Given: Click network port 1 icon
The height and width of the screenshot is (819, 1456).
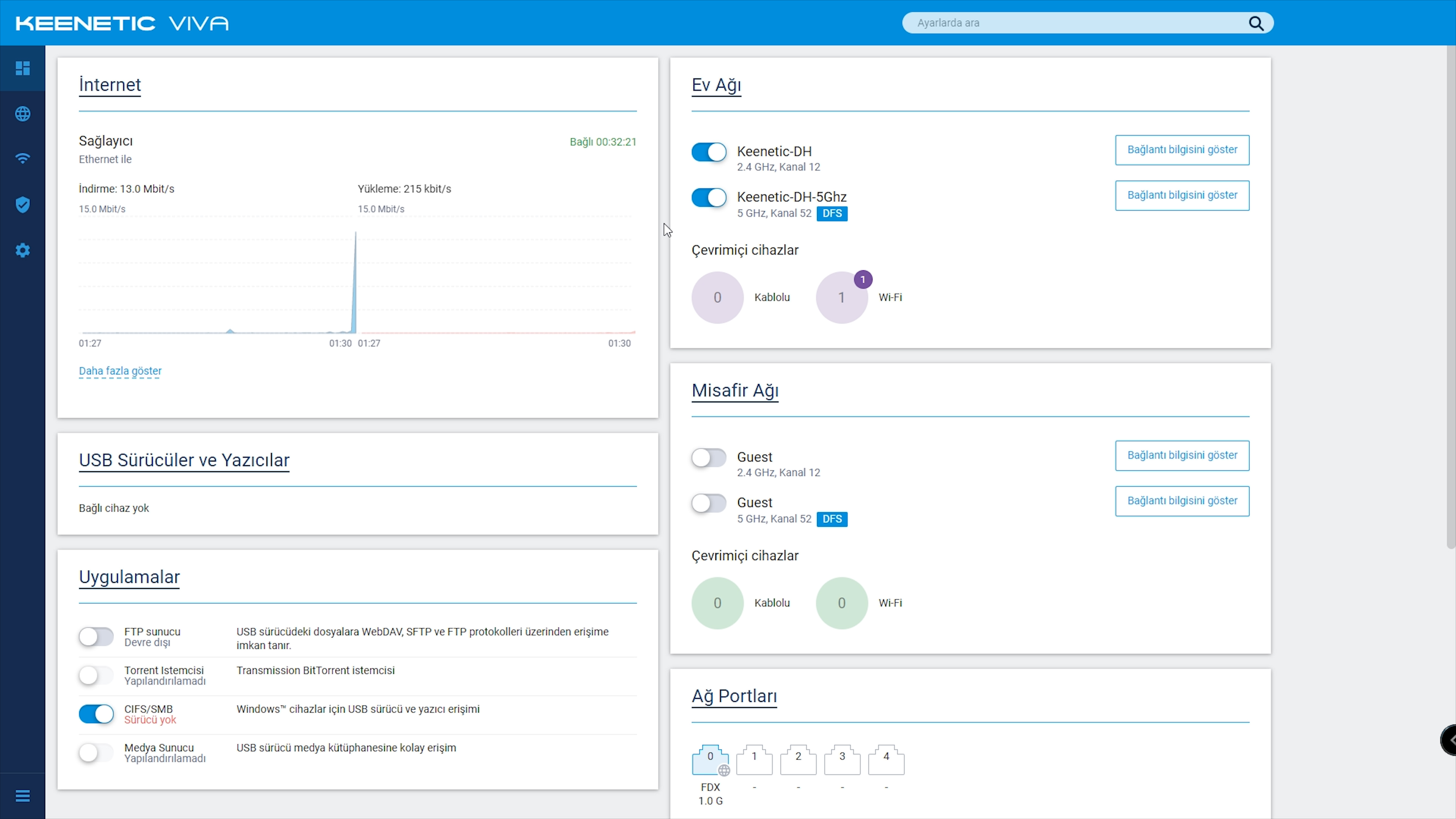Looking at the screenshot, I should (754, 760).
